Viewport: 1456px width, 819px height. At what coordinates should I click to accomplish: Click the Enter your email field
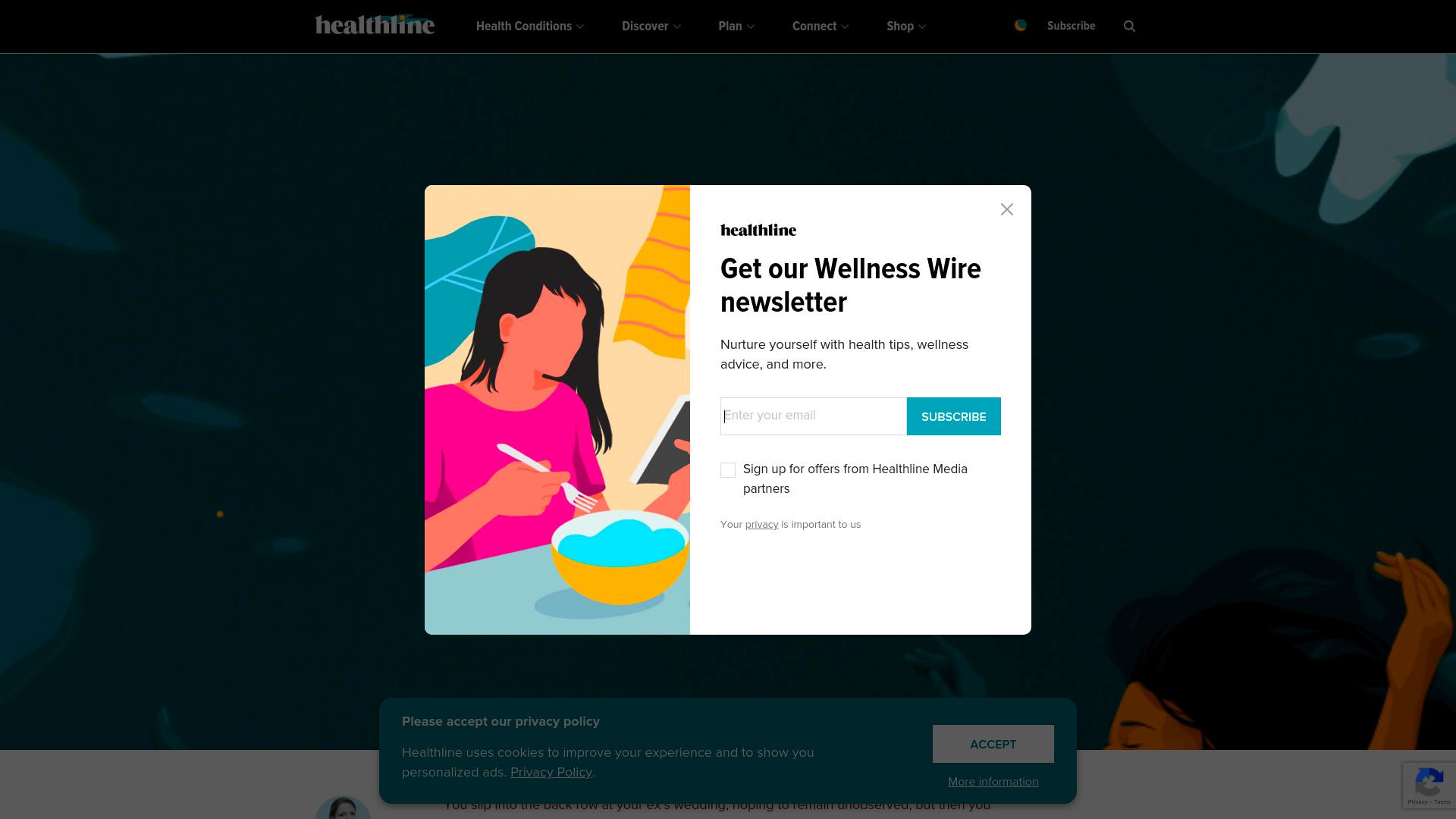pyautogui.click(x=814, y=416)
